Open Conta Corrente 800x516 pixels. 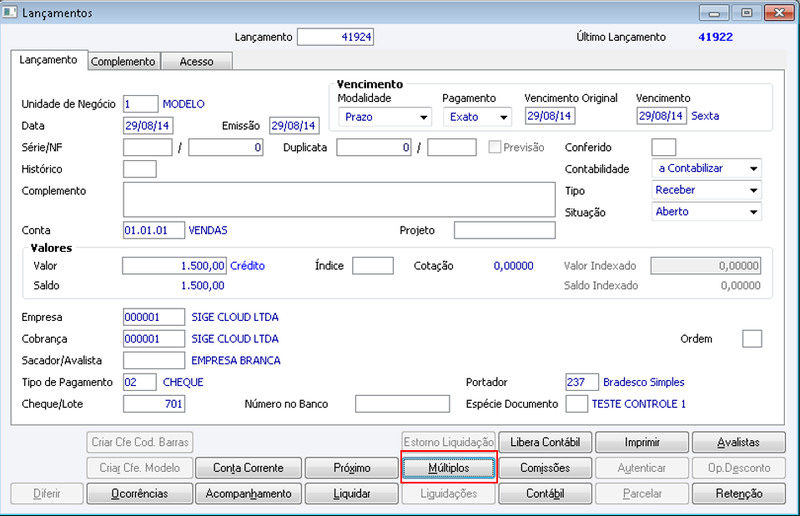pyautogui.click(x=248, y=468)
